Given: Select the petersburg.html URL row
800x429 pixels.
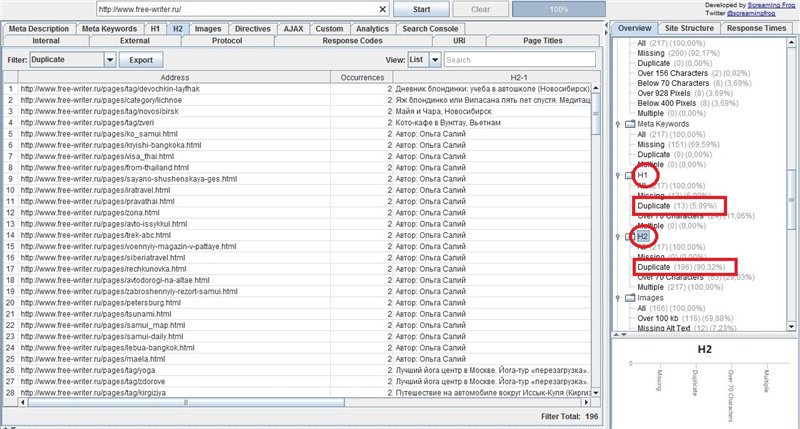Looking at the screenshot, I should [297, 302].
